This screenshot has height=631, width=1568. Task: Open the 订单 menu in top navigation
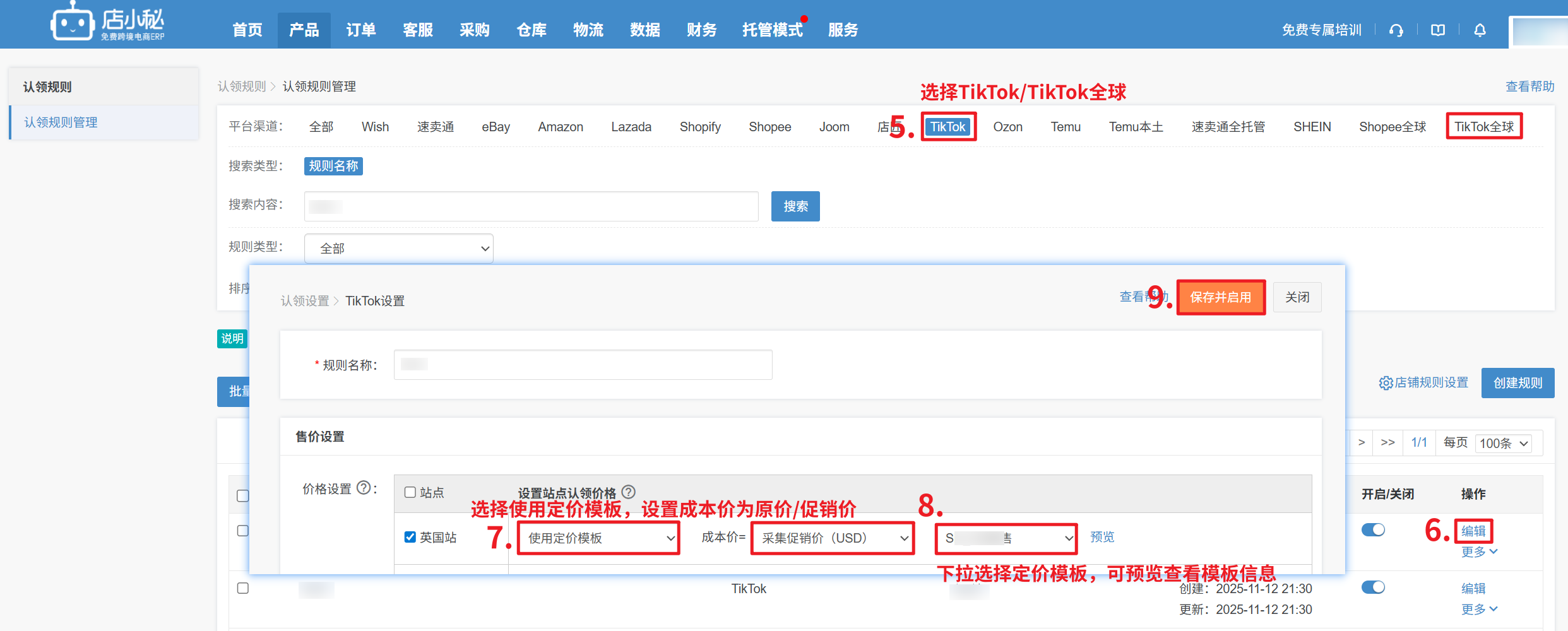coord(361,30)
